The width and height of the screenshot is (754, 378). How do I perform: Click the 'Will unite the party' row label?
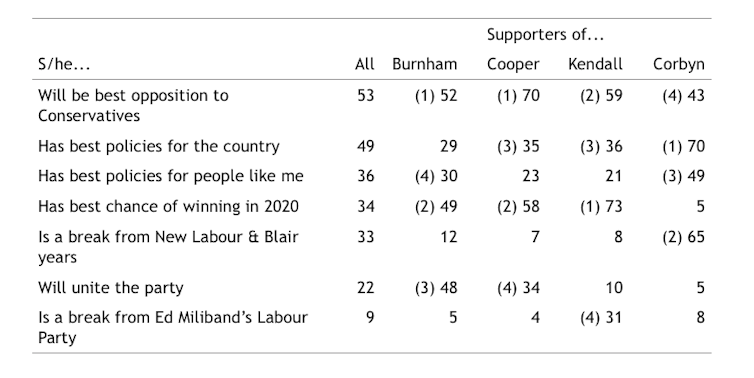coord(111,288)
